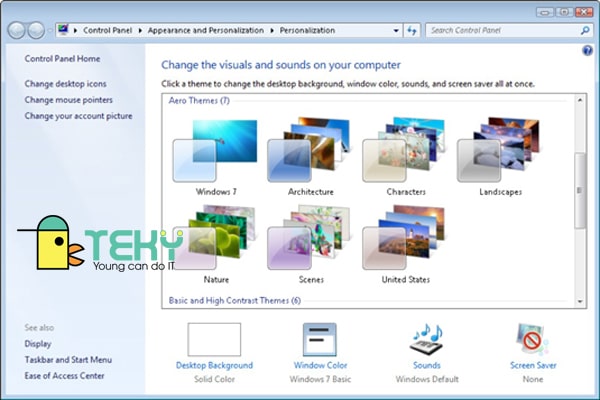This screenshot has height=400, width=600.
Task: Minimize the Personalization window
Action: [x=545, y=12]
